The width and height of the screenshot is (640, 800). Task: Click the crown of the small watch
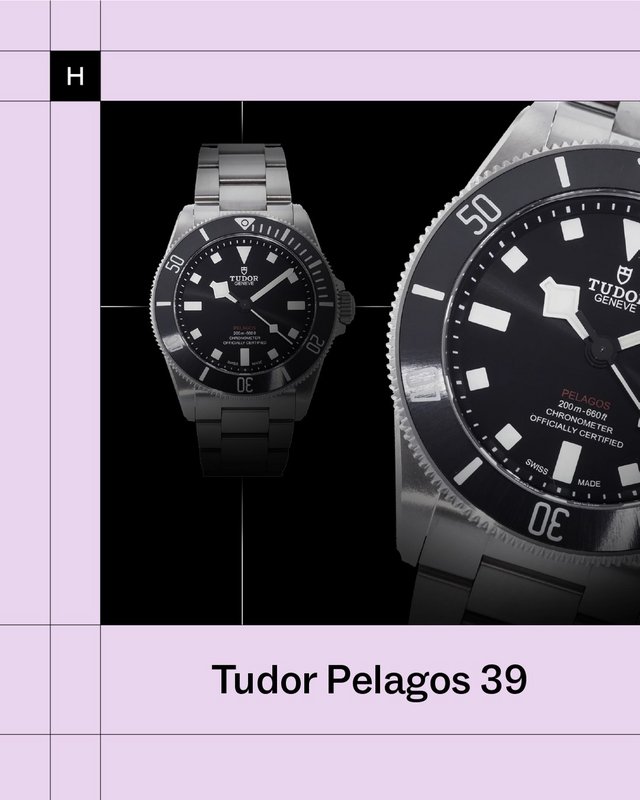(347, 308)
